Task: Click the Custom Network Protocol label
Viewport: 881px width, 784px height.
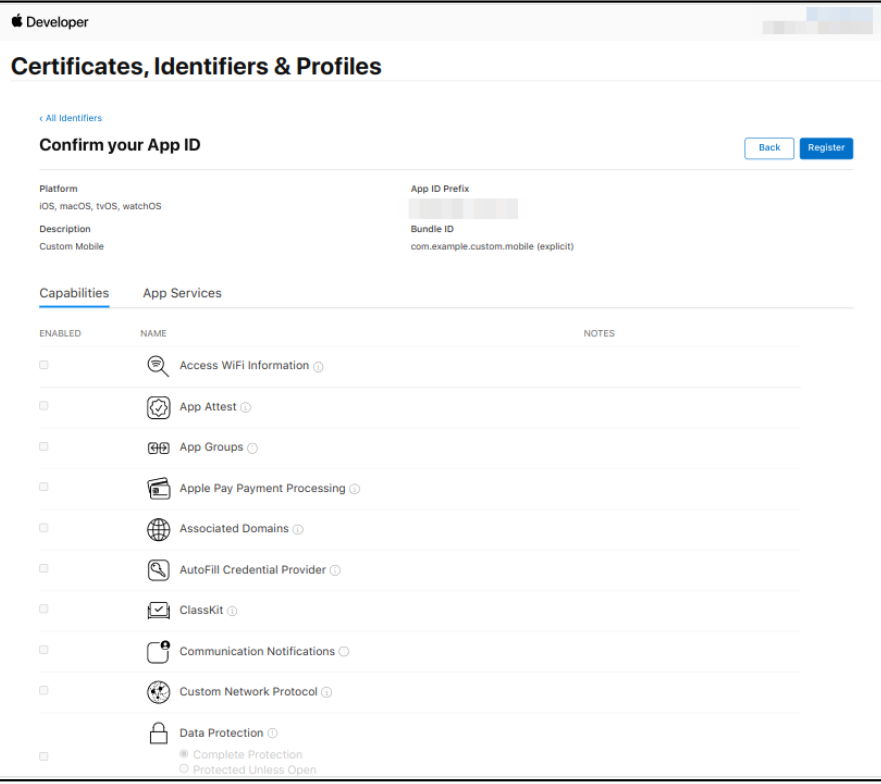Action: pyautogui.click(x=248, y=692)
